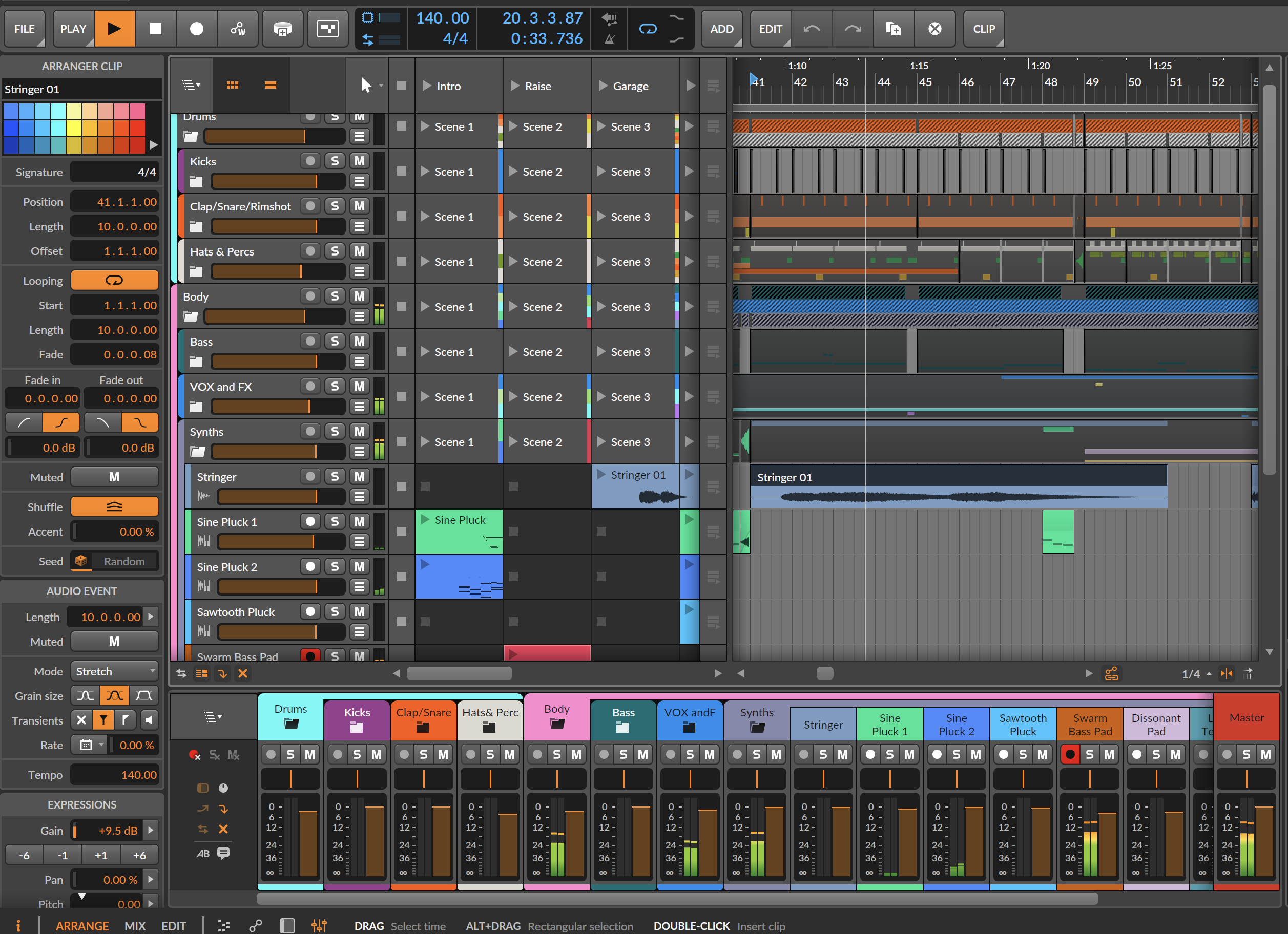
Task: Click the Tempo 140.00 field
Action: tap(114, 775)
